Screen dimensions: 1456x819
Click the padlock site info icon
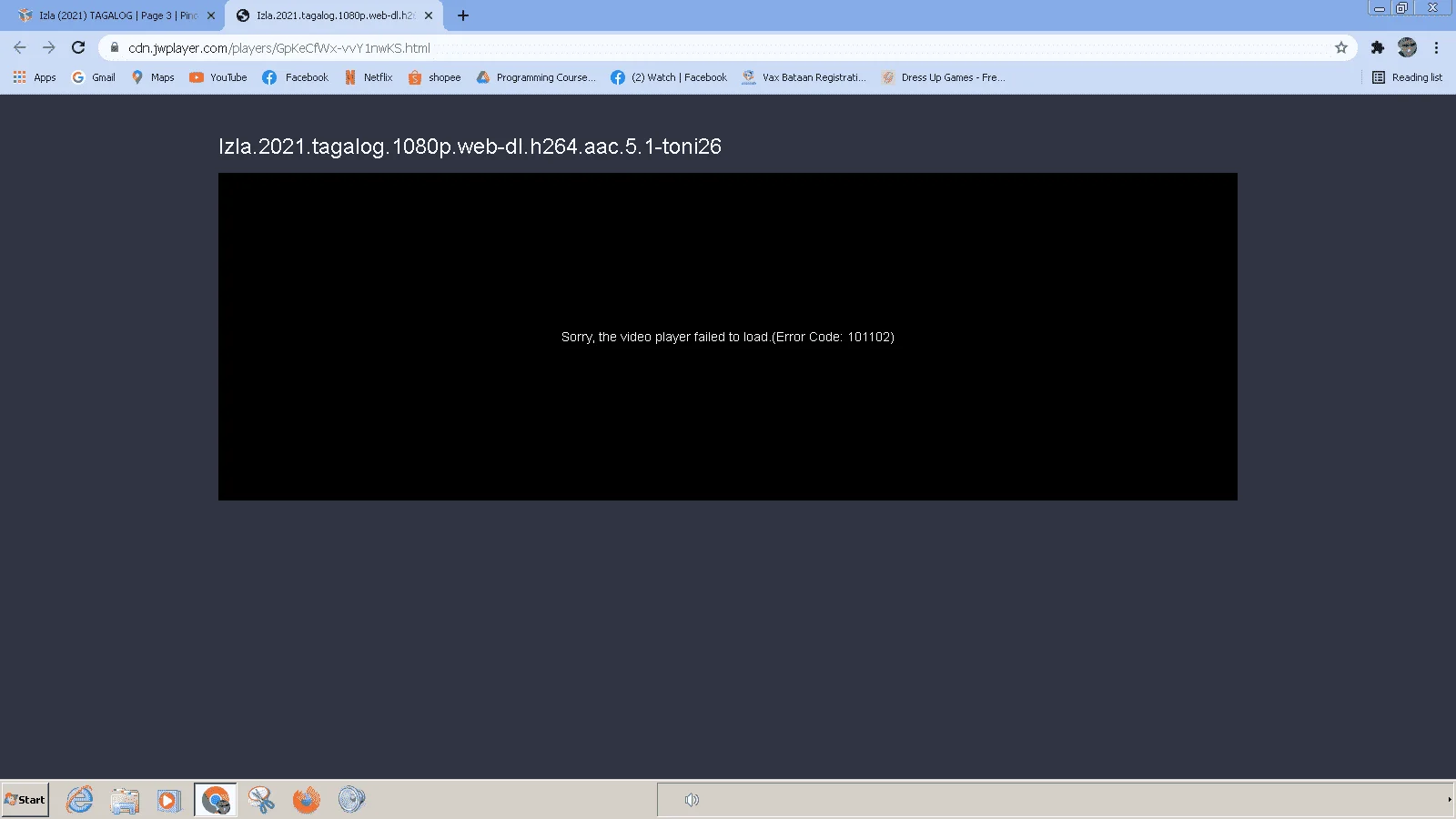point(115,47)
